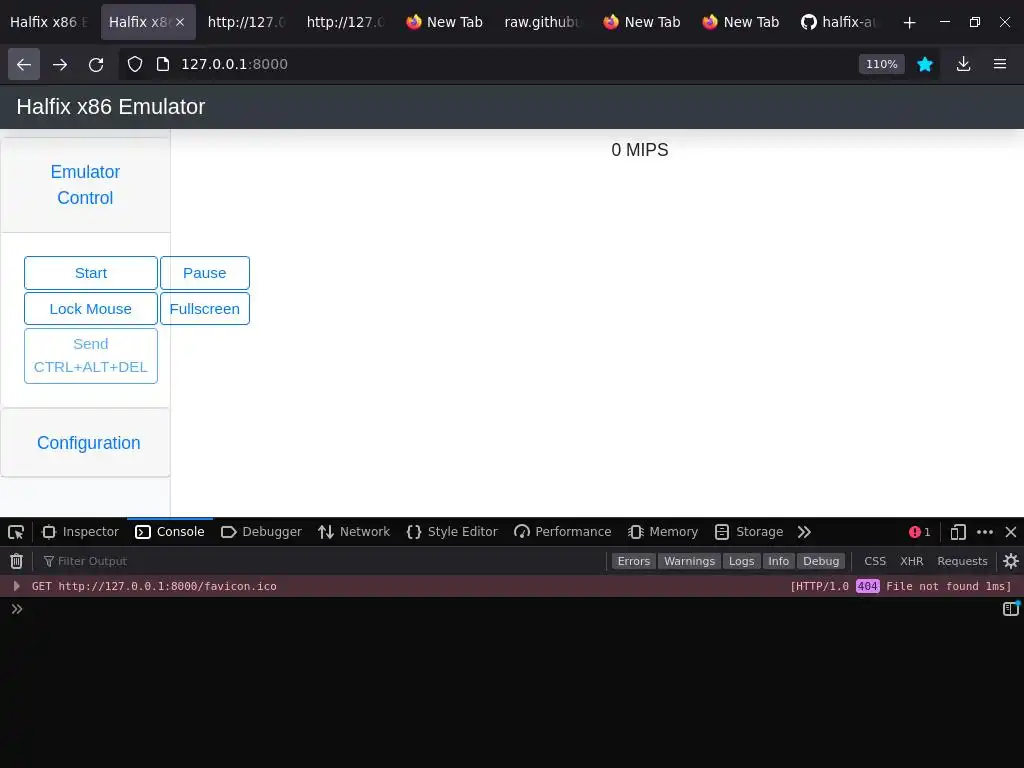Open a new tab with plus icon

tap(909, 22)
